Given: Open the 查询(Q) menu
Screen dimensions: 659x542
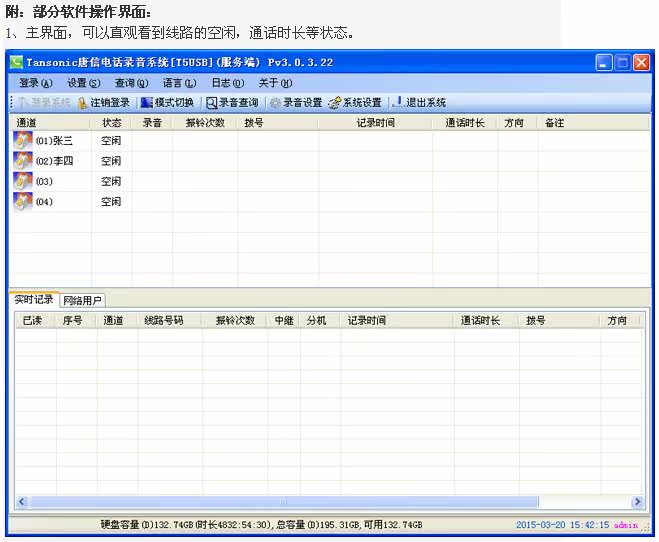Looking at the screenshot, I should pyautogui.click(x=132, y=83).
